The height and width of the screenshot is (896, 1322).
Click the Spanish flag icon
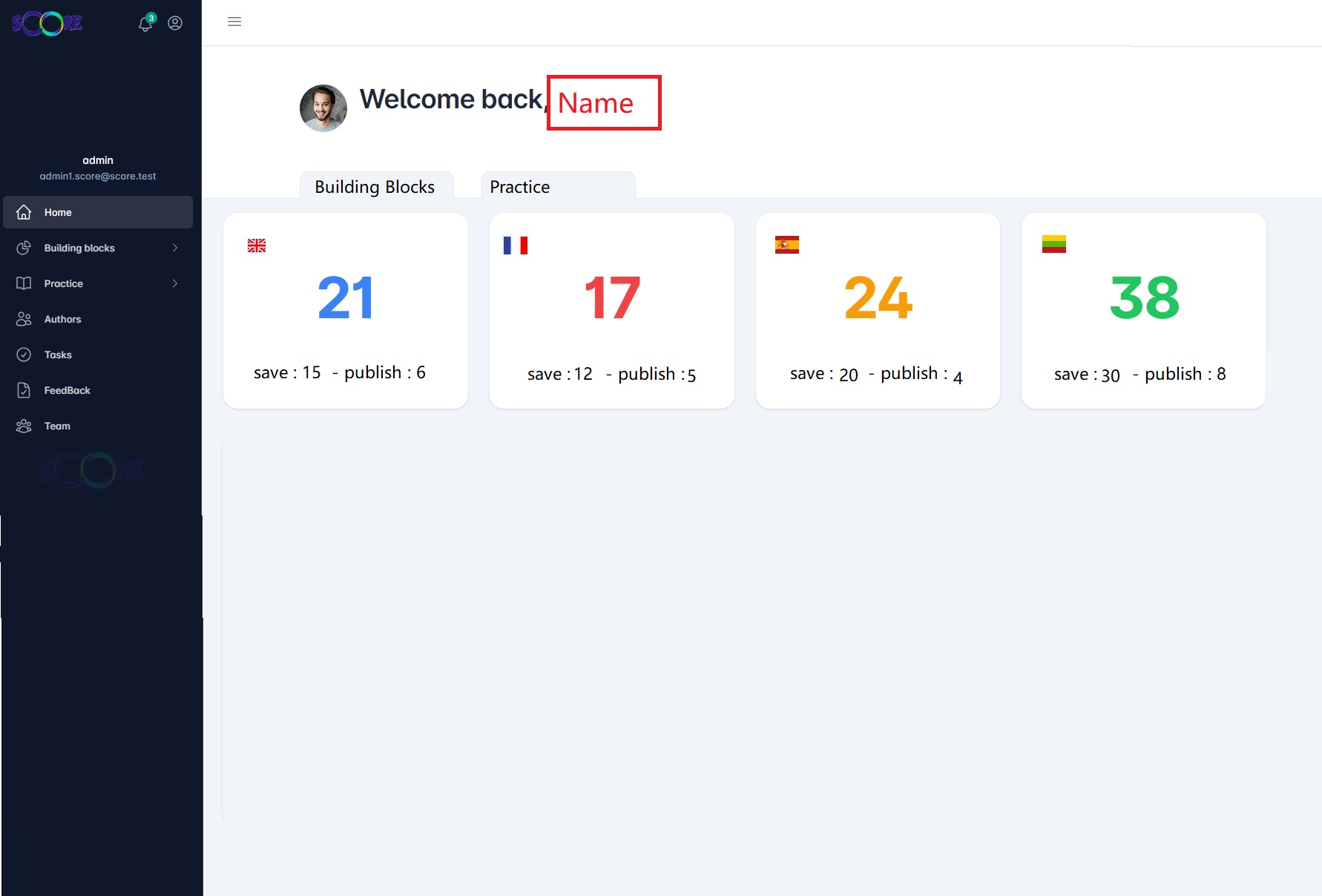787,245
